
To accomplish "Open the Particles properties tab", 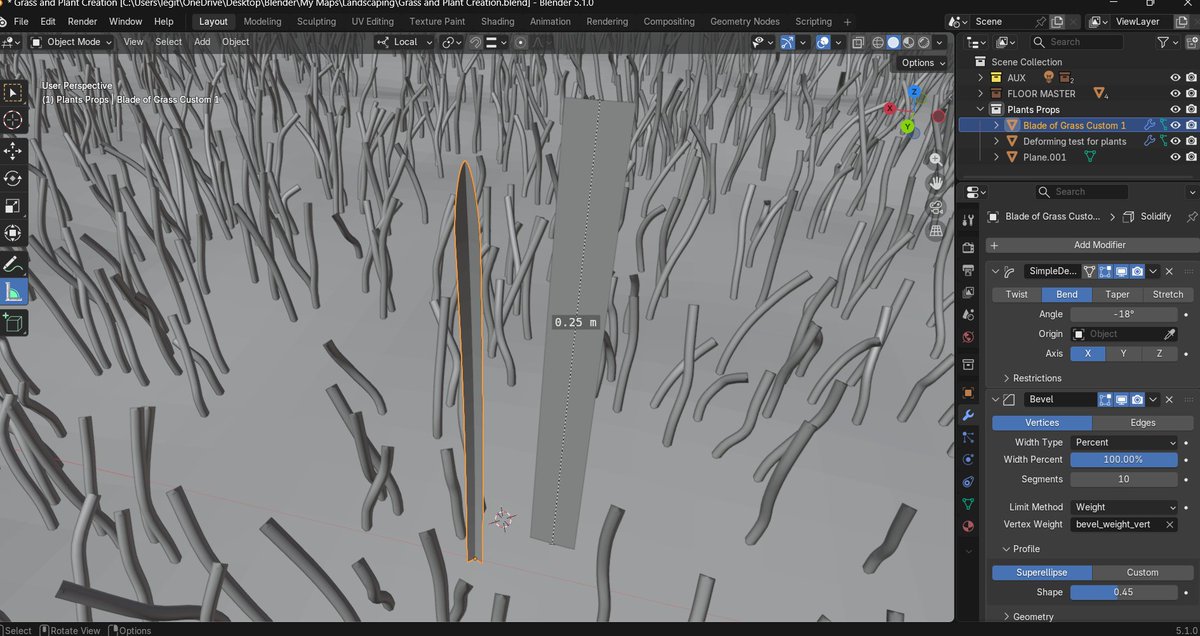I will click(968, 437).
